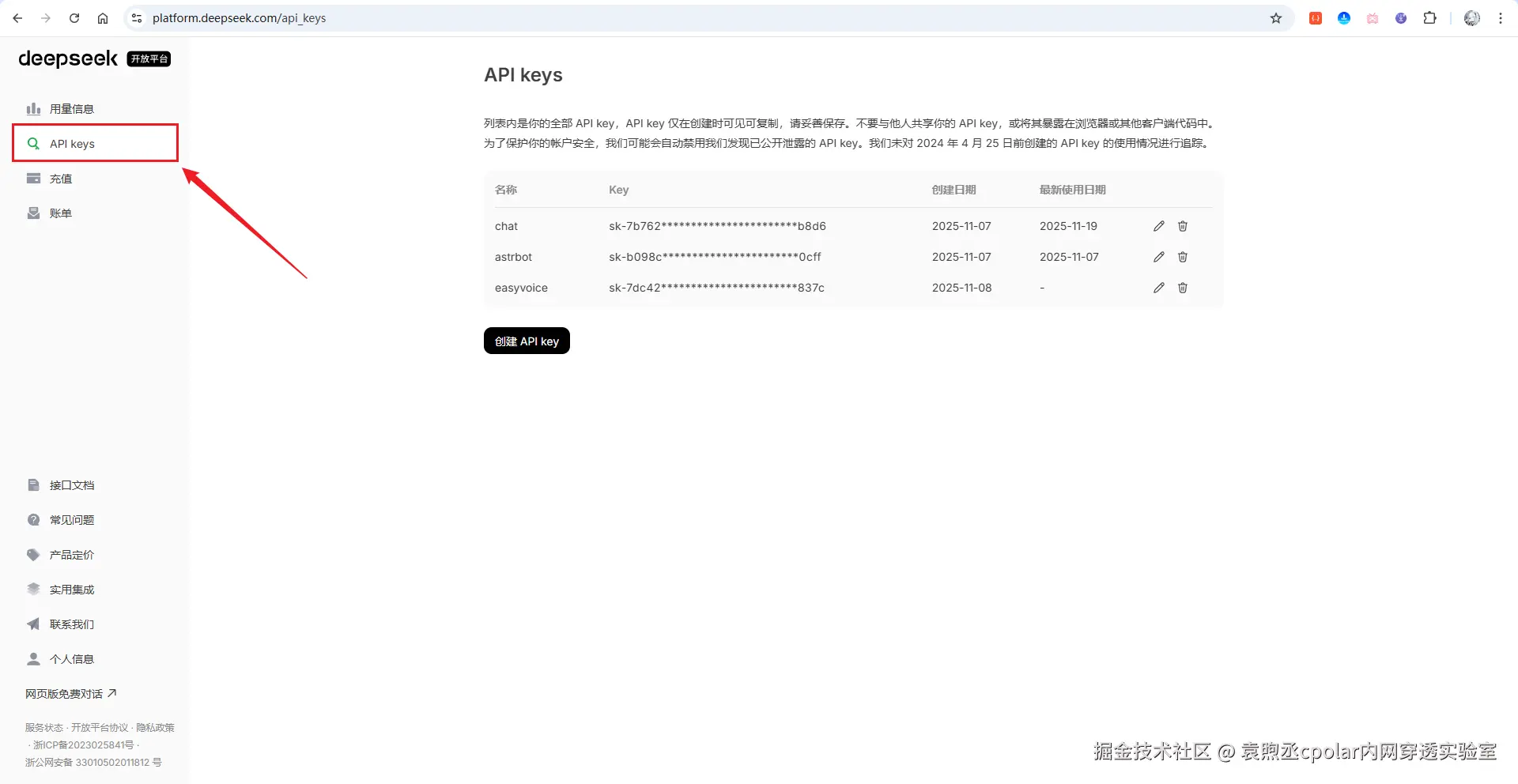The image size is (1518, 784).
Task: Click the browser forward arrow
Action: coord(46,18)
